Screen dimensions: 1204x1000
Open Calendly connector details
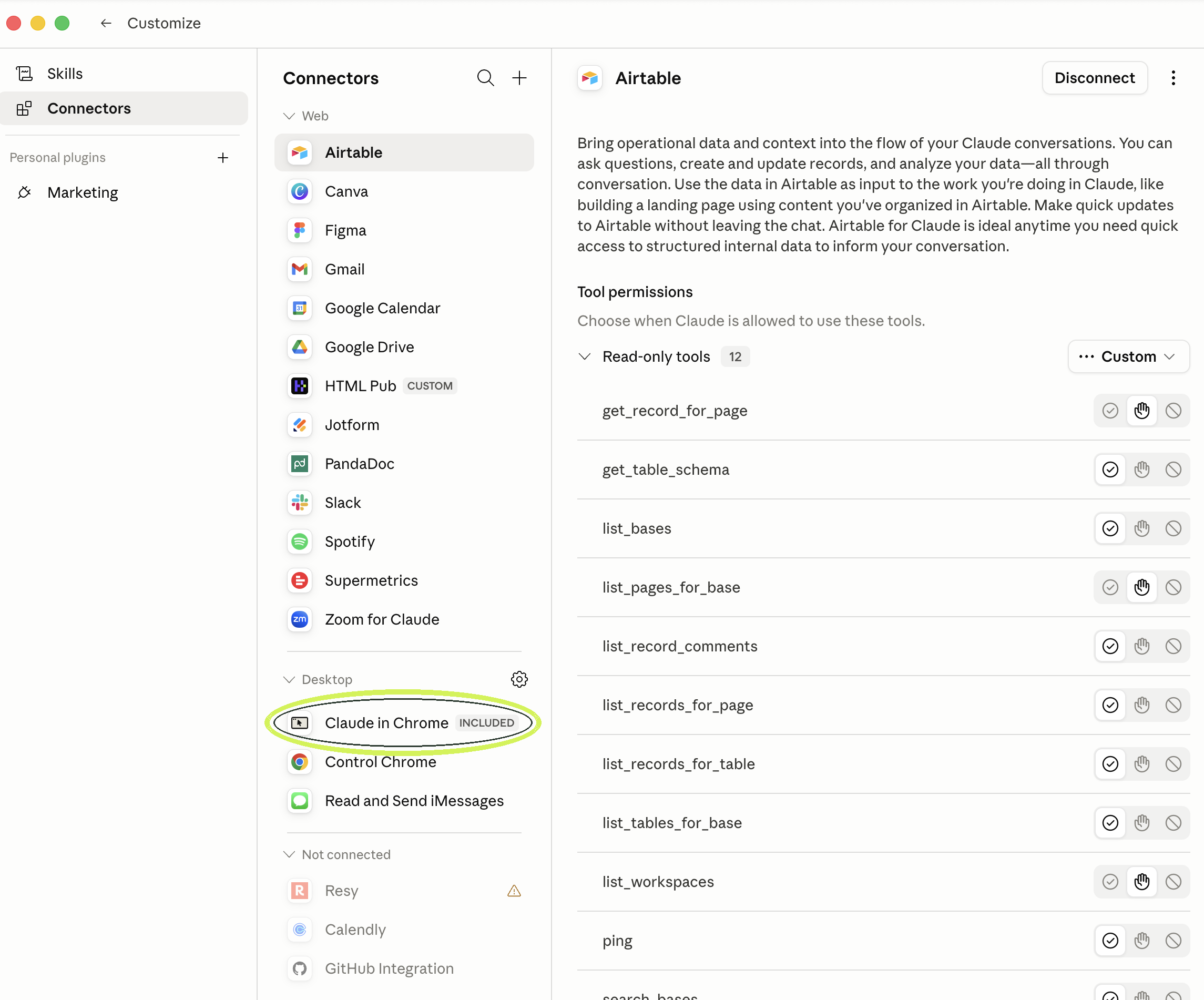point(404,930)
